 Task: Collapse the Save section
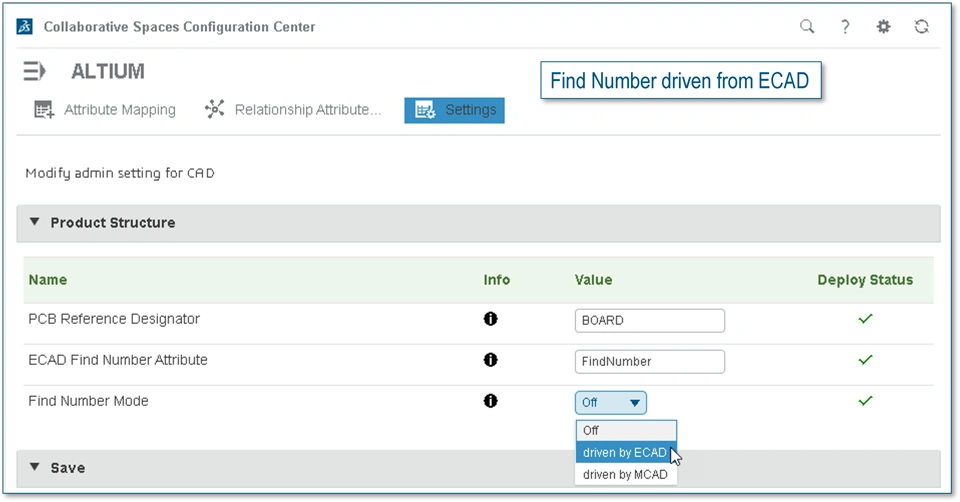[35, 467]
